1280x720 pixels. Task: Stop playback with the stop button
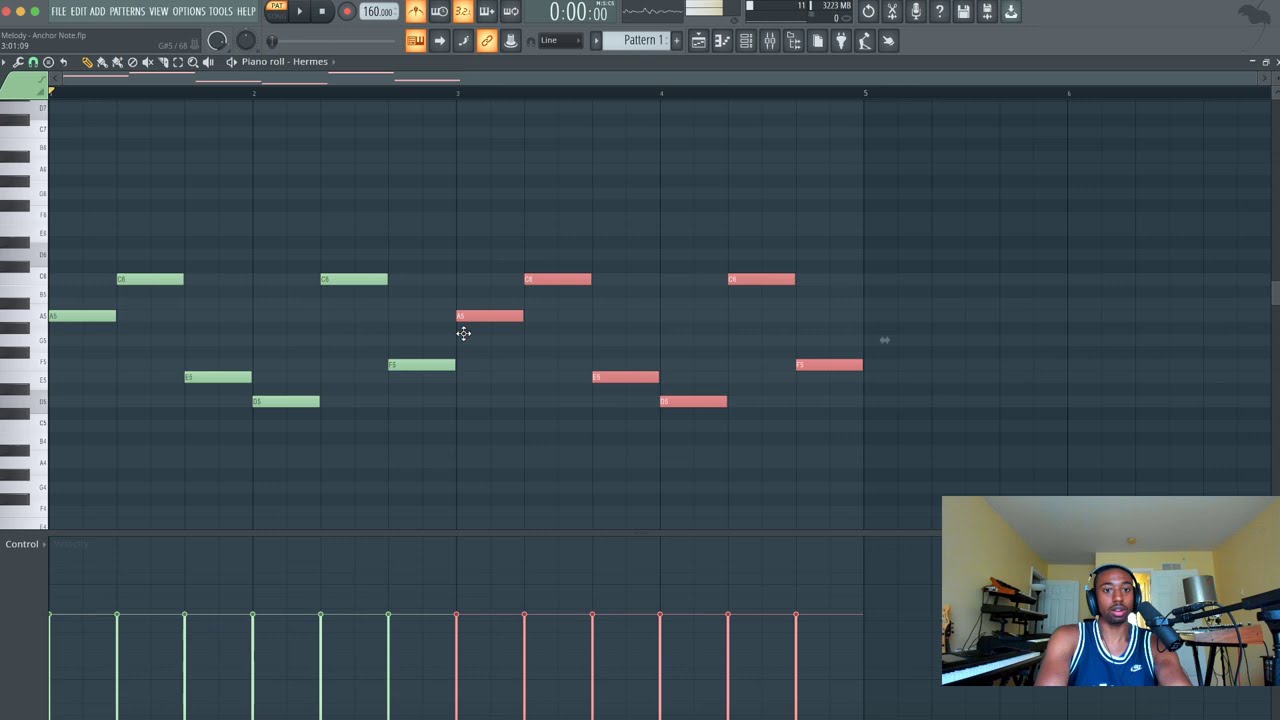tap(322, 12)
